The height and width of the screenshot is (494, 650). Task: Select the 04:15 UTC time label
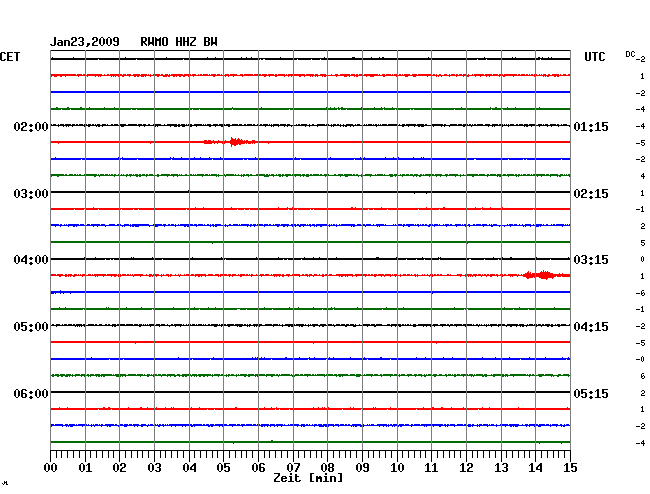coord(591,327)
